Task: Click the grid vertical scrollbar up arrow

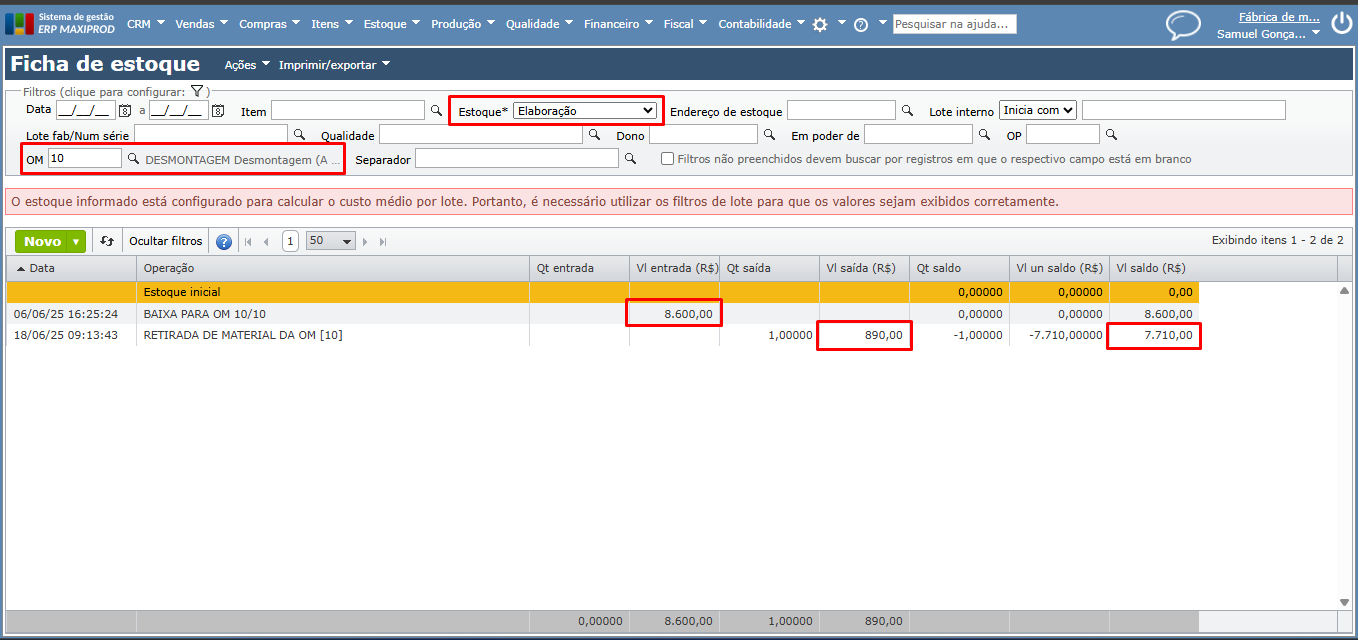Action: (x=1345, y=290)
